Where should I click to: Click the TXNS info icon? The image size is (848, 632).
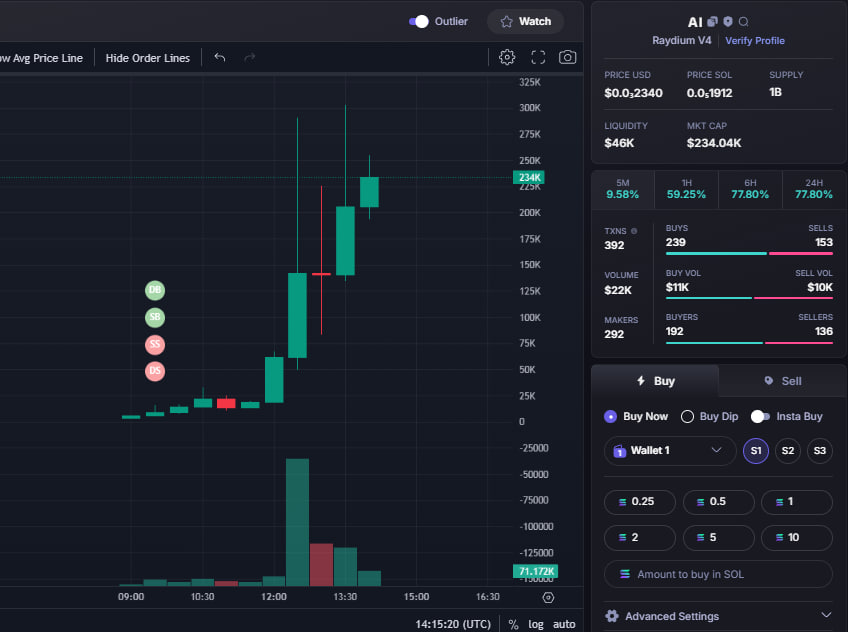(x=634, y=231)
